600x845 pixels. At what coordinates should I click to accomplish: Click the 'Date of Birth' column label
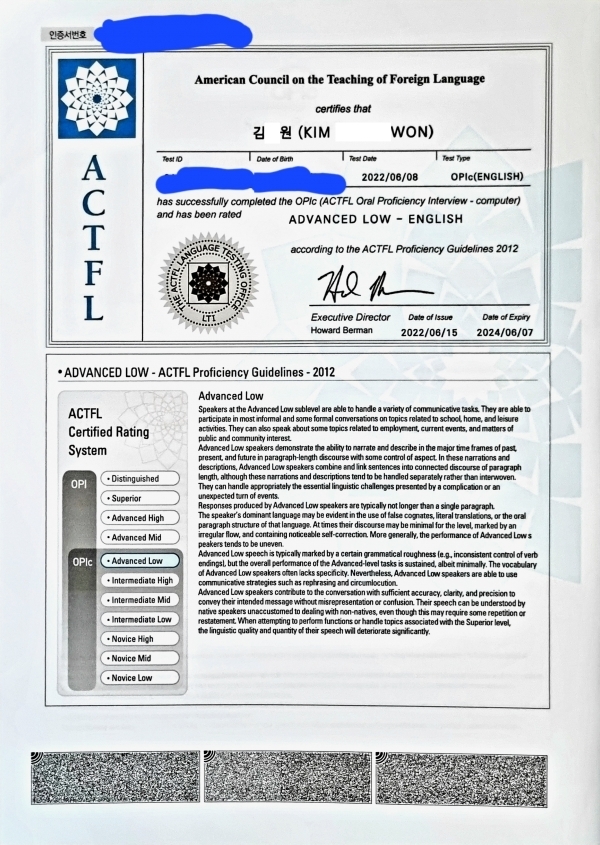(x=275, y=159)
